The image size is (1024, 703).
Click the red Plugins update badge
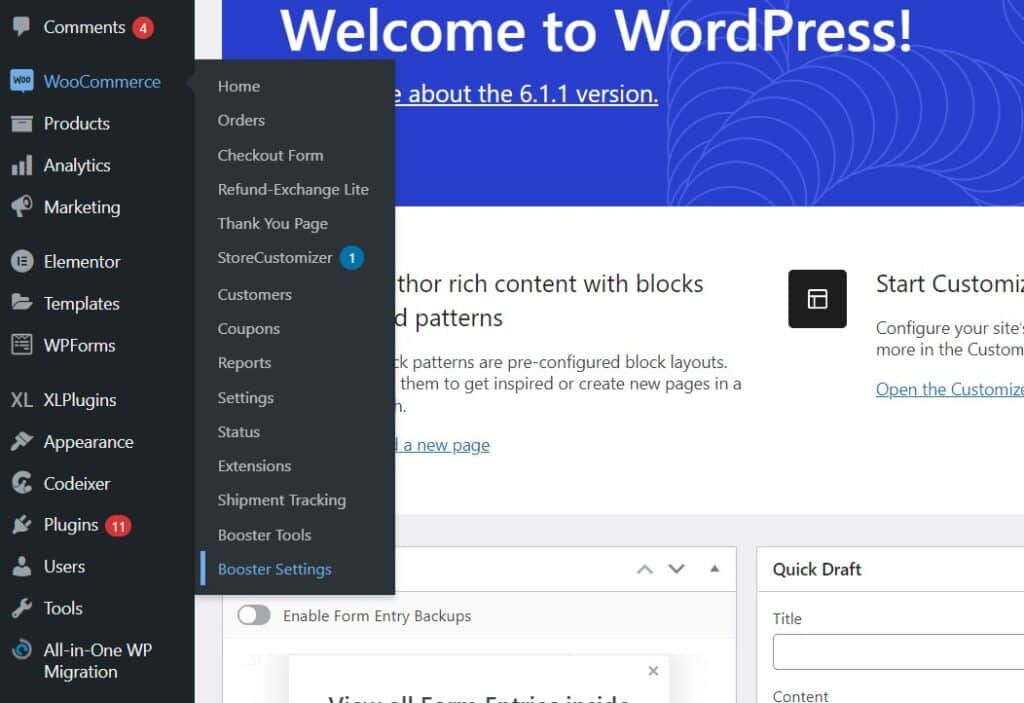(118, 526)
